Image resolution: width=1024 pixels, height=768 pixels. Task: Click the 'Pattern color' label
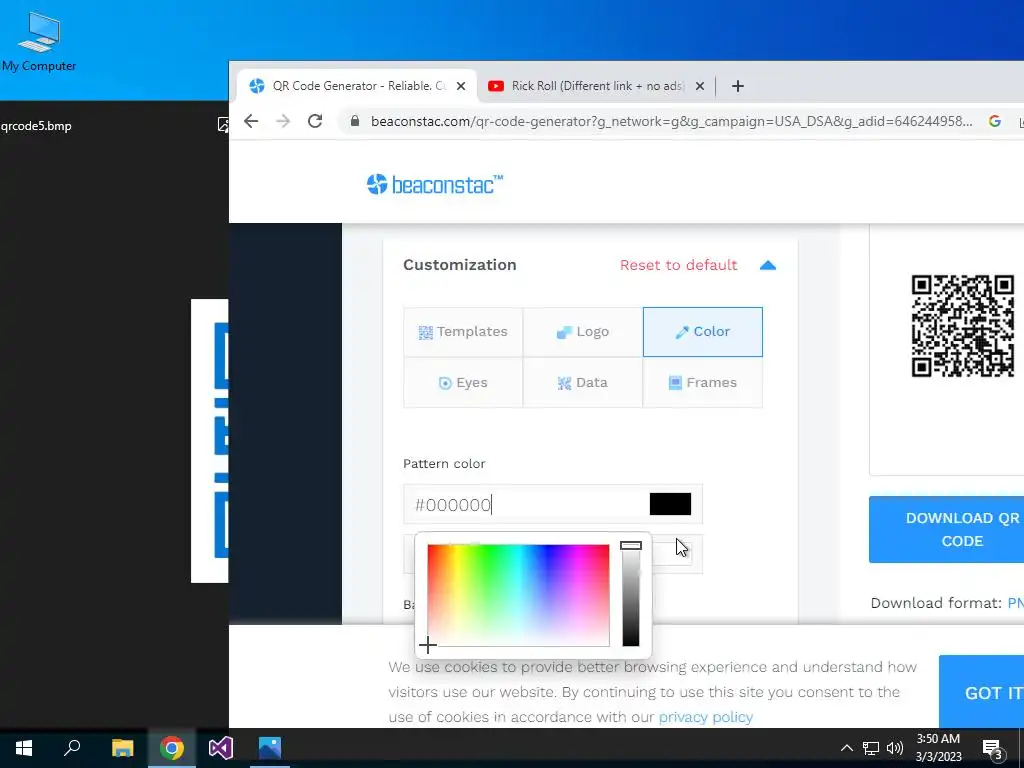point(444,464)
